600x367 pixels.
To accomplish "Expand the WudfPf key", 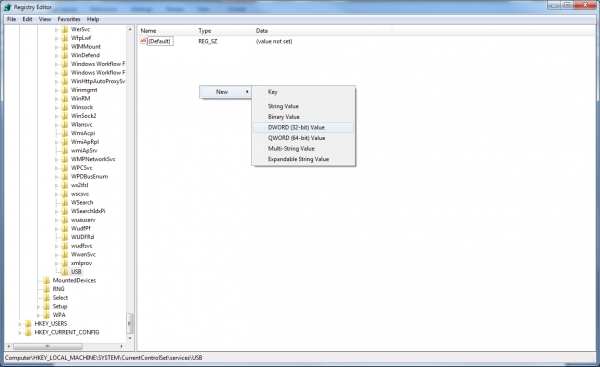I will click(56, 228).
